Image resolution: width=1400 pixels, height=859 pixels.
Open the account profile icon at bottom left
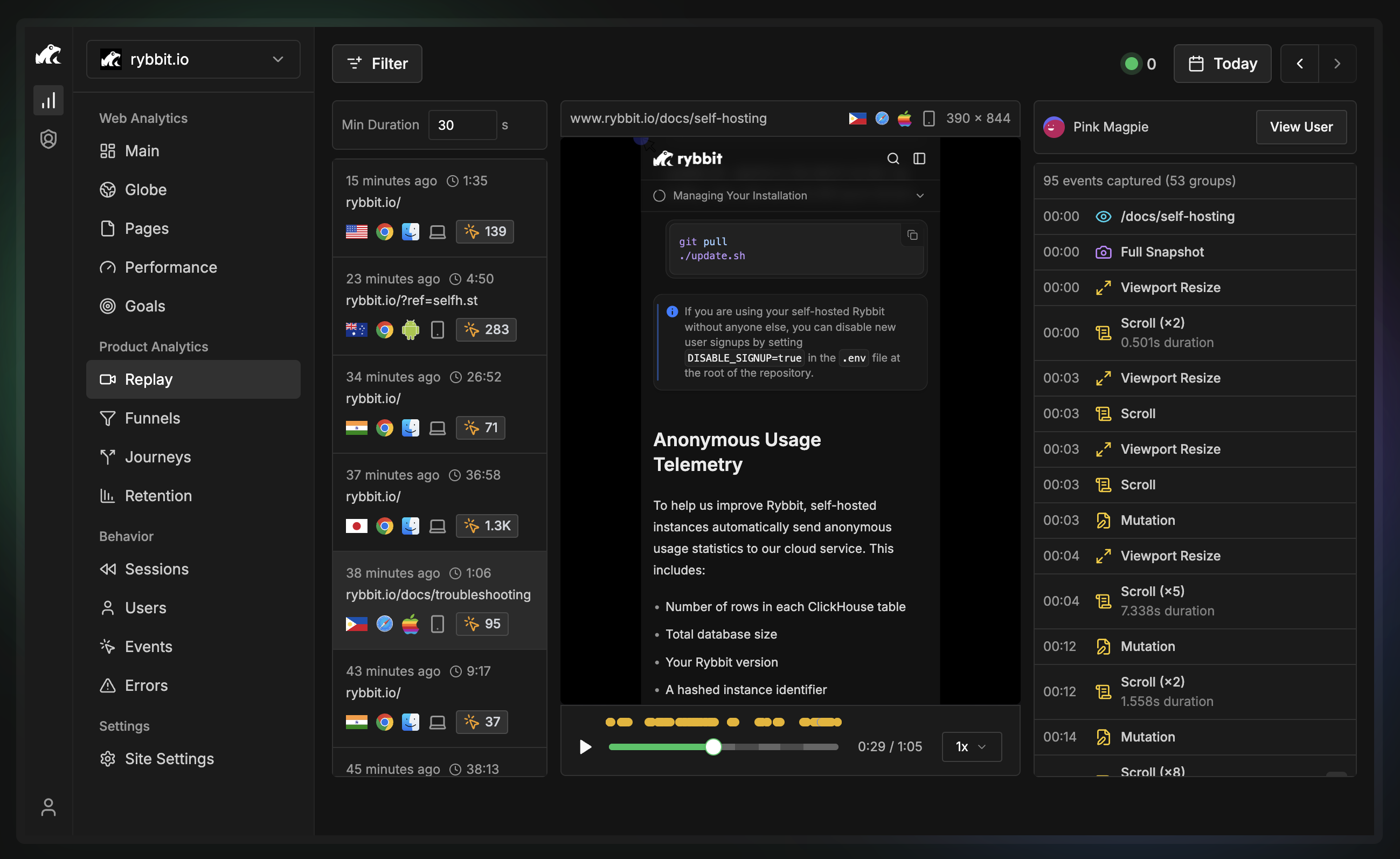click(x=48, y=807)
